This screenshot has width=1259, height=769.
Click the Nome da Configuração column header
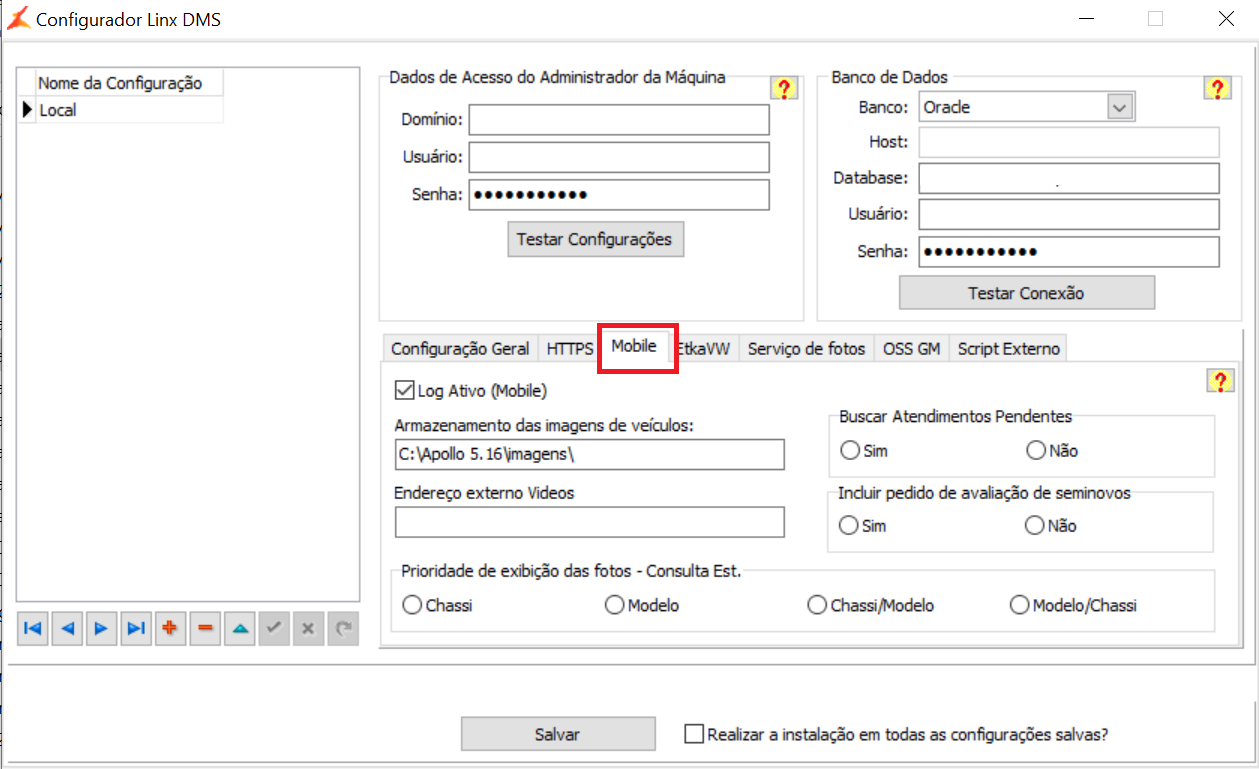pyautogui.click(x=129, y=83)
